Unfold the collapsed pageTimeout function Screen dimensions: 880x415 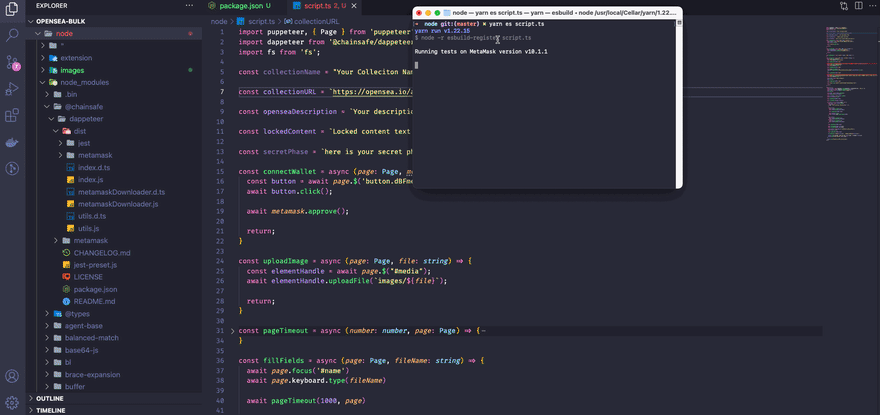point(233,330)
